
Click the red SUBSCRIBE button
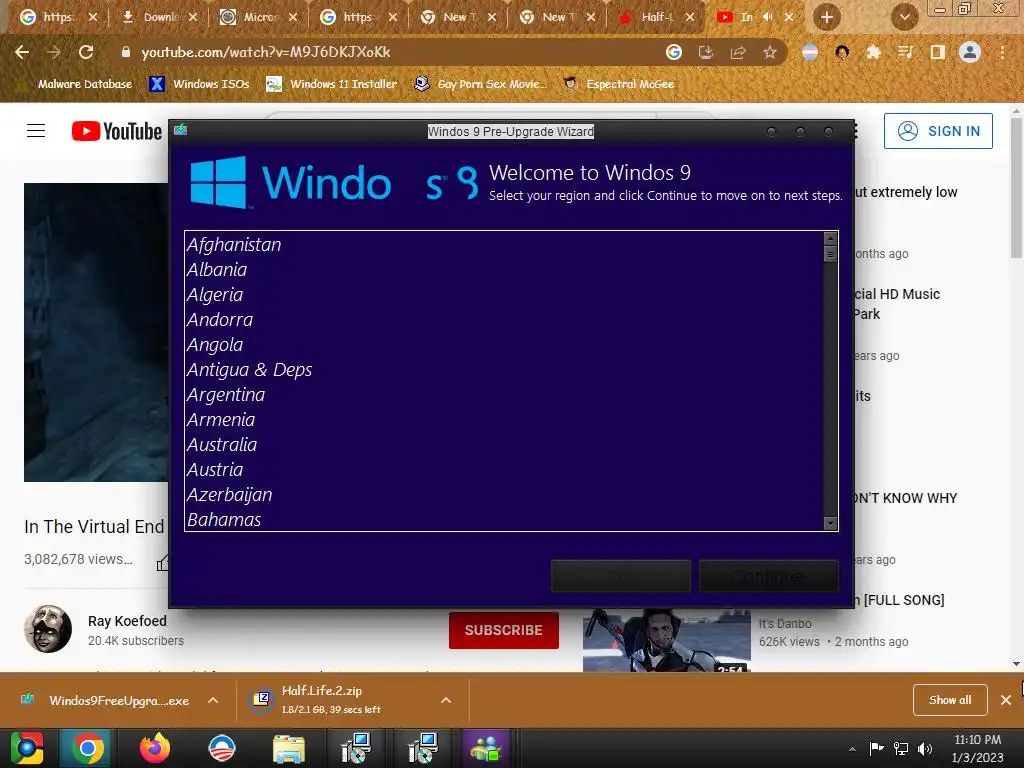click(504, 630)
